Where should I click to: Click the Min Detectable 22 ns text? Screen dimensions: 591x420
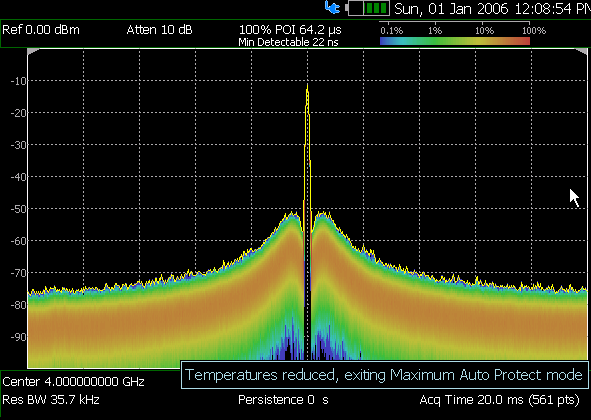click(x=288, y=42)
